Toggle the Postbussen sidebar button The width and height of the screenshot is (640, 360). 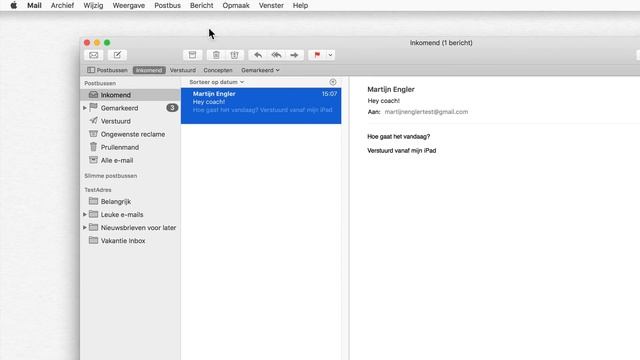pos(107,70)
